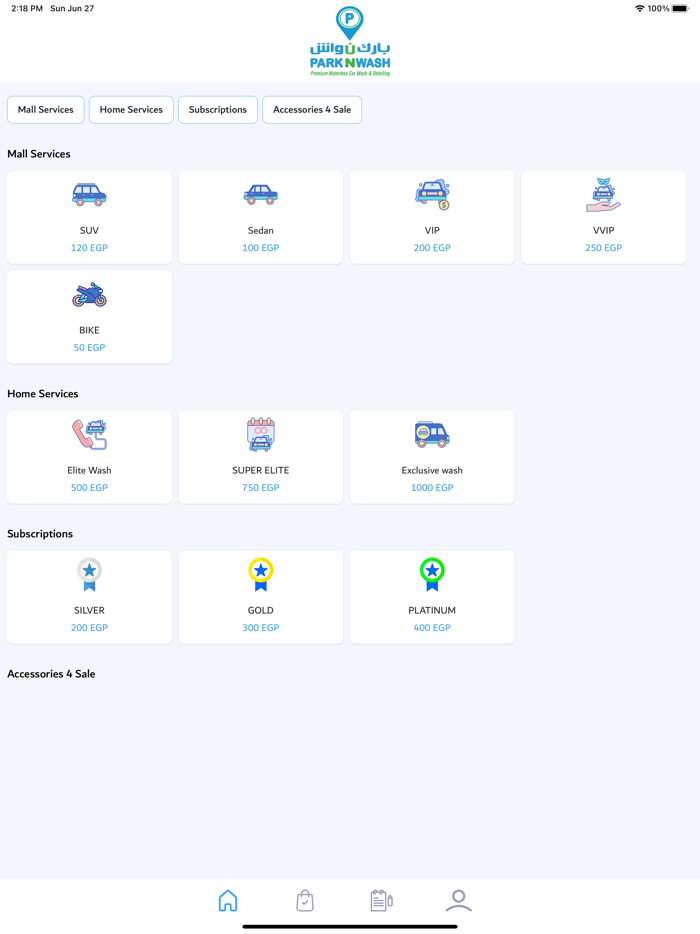Tap the Elite Wash phone icon

[89, 434]
